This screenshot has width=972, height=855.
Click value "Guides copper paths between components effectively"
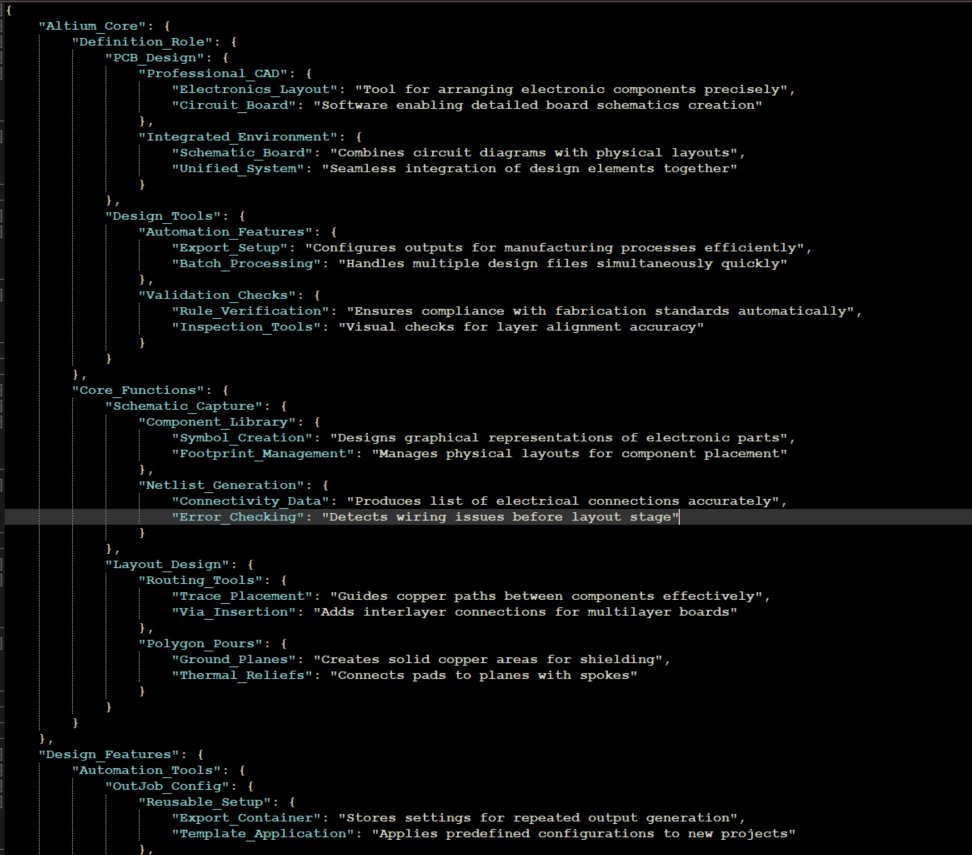(546, 596)
